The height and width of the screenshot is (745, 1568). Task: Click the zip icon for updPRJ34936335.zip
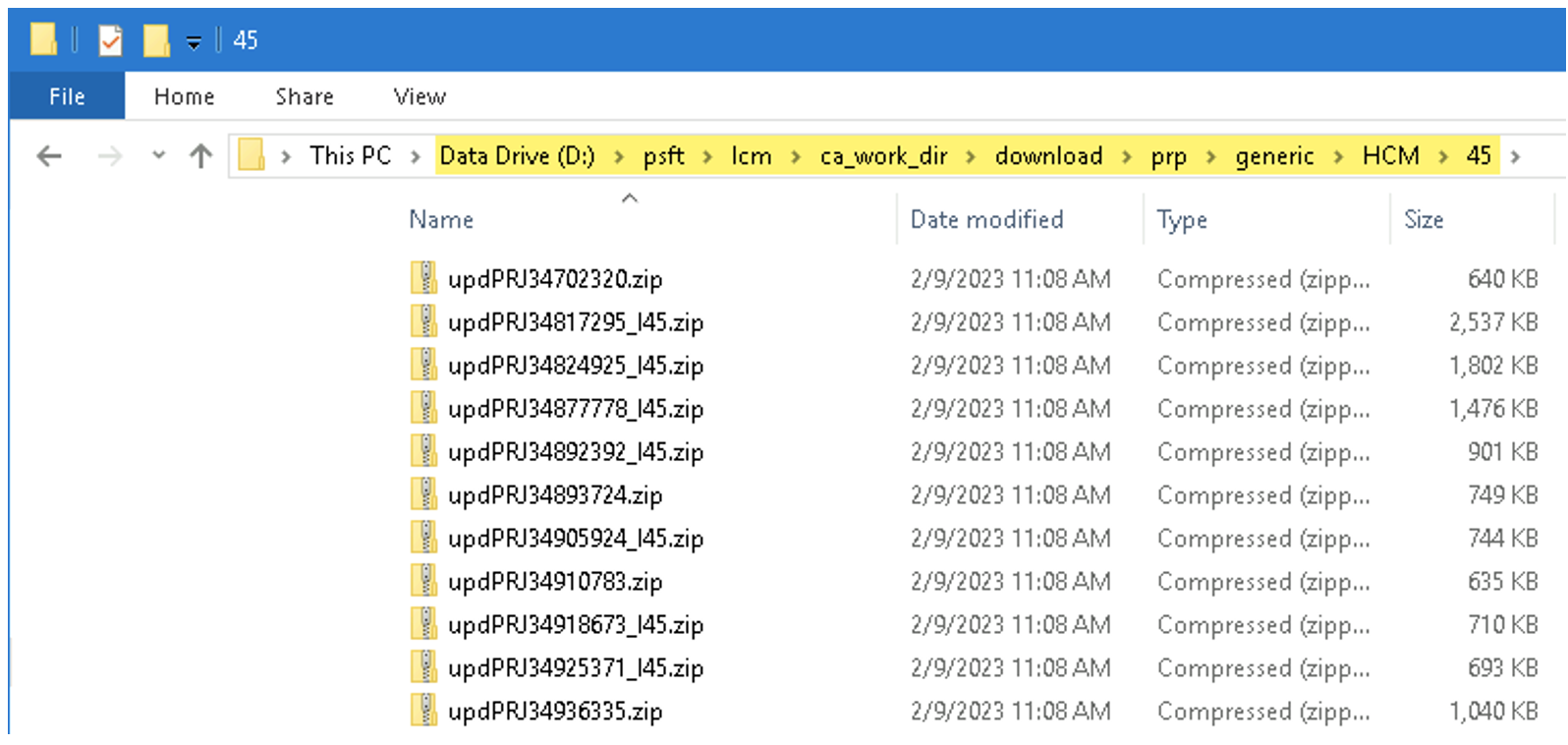(x=423, y=711)
